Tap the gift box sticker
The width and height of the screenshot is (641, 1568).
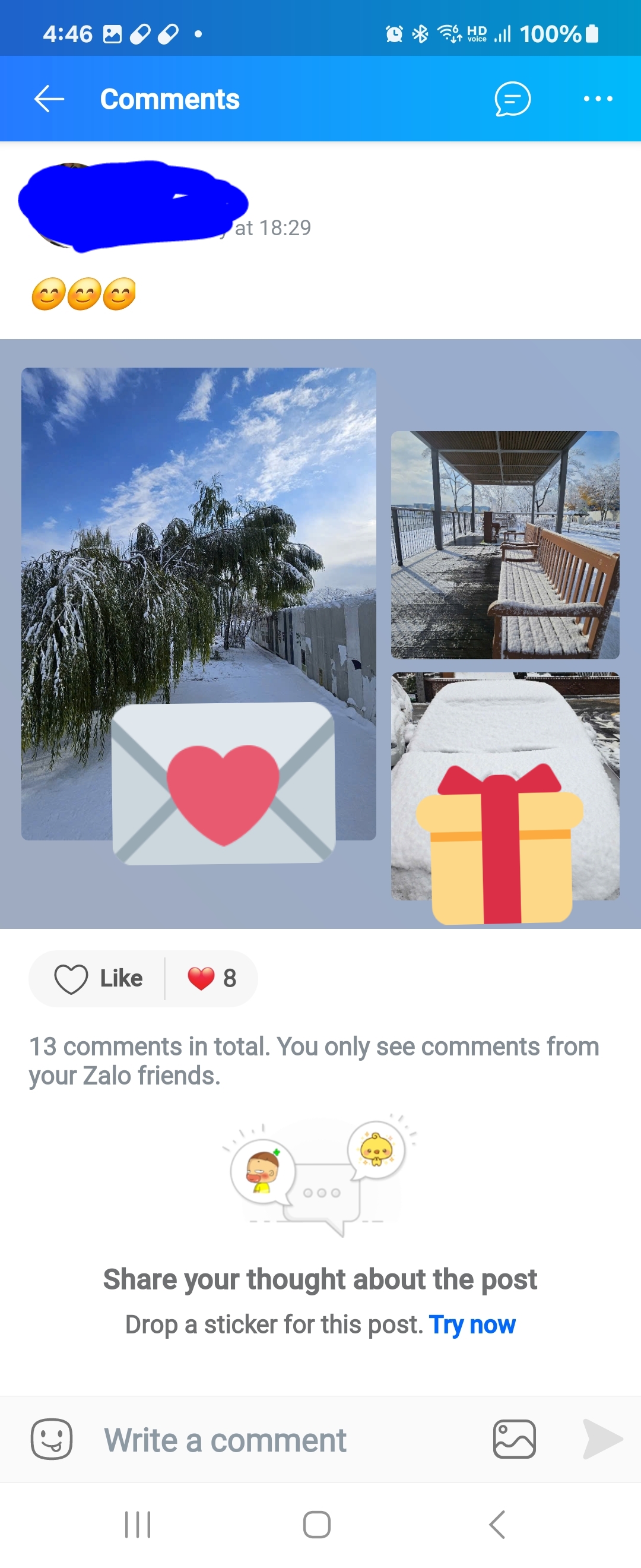500,843
